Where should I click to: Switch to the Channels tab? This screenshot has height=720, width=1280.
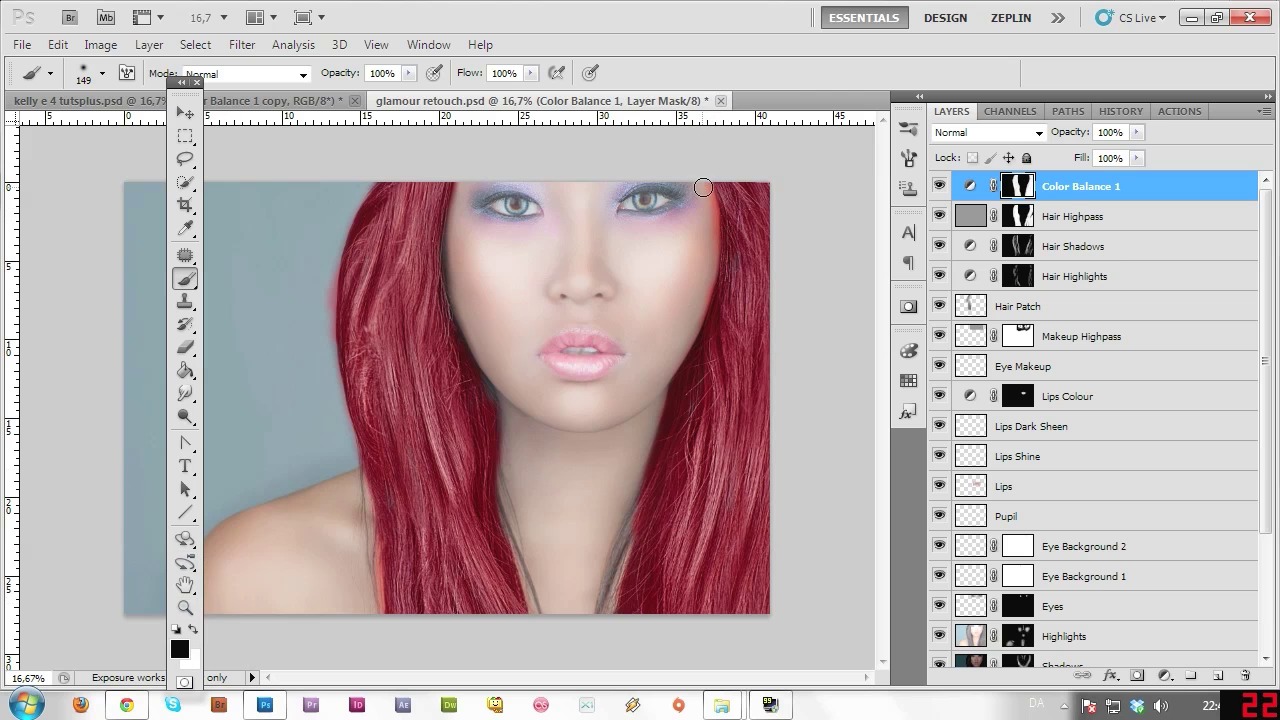tap(1009, 111)
